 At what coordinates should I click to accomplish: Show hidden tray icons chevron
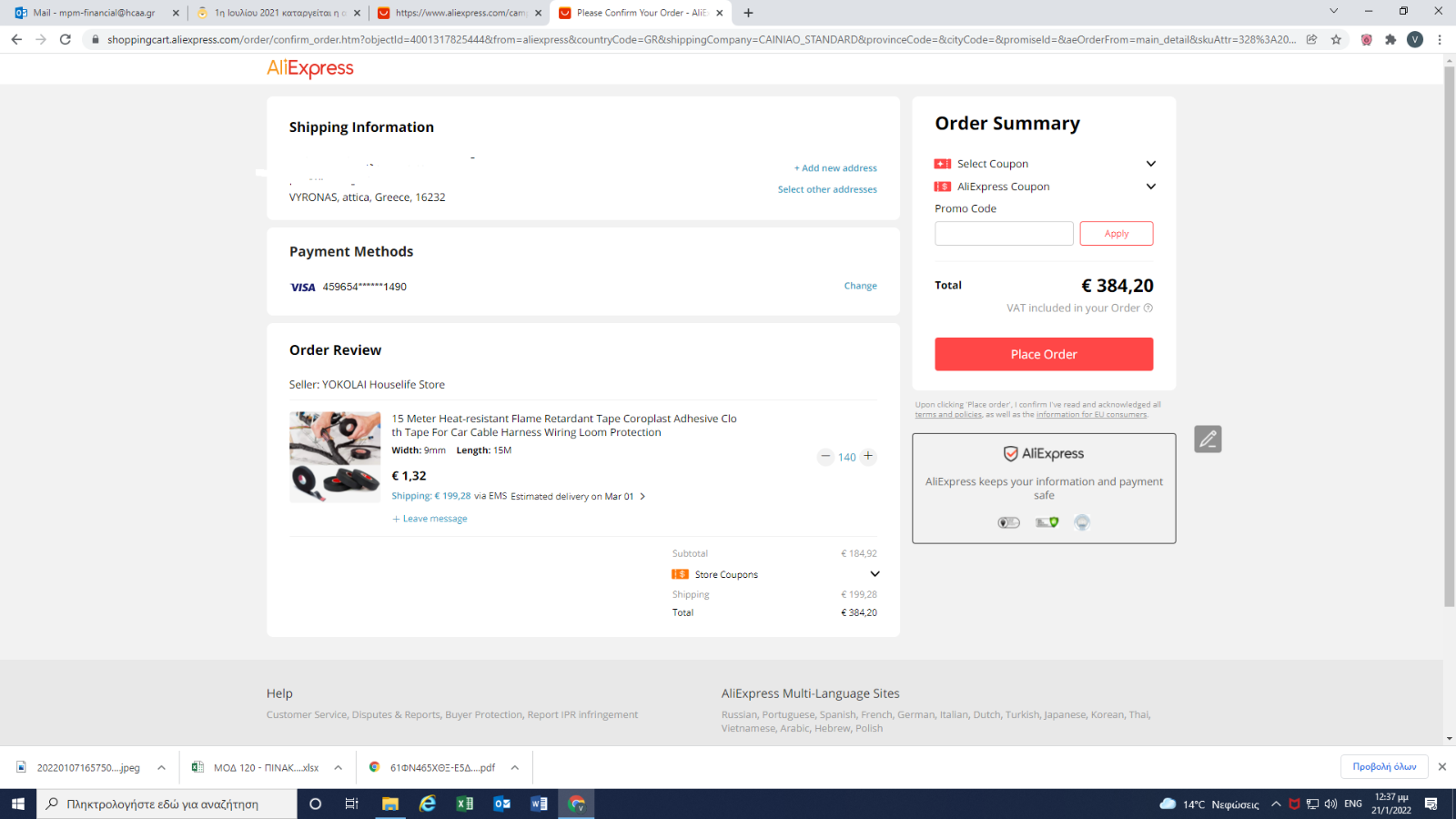pos(1276,804)
